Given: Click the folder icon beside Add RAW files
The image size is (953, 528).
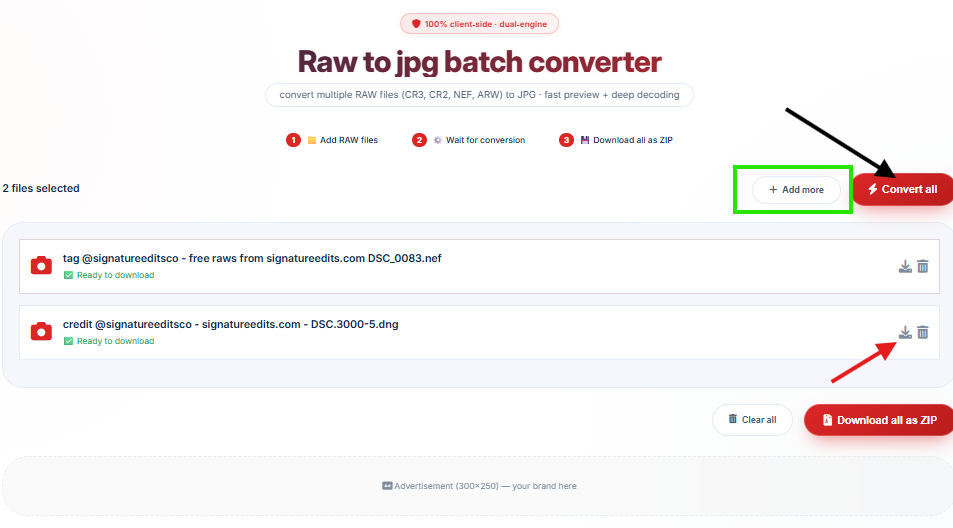Looking at the screenshot, I should coord(312,140).
